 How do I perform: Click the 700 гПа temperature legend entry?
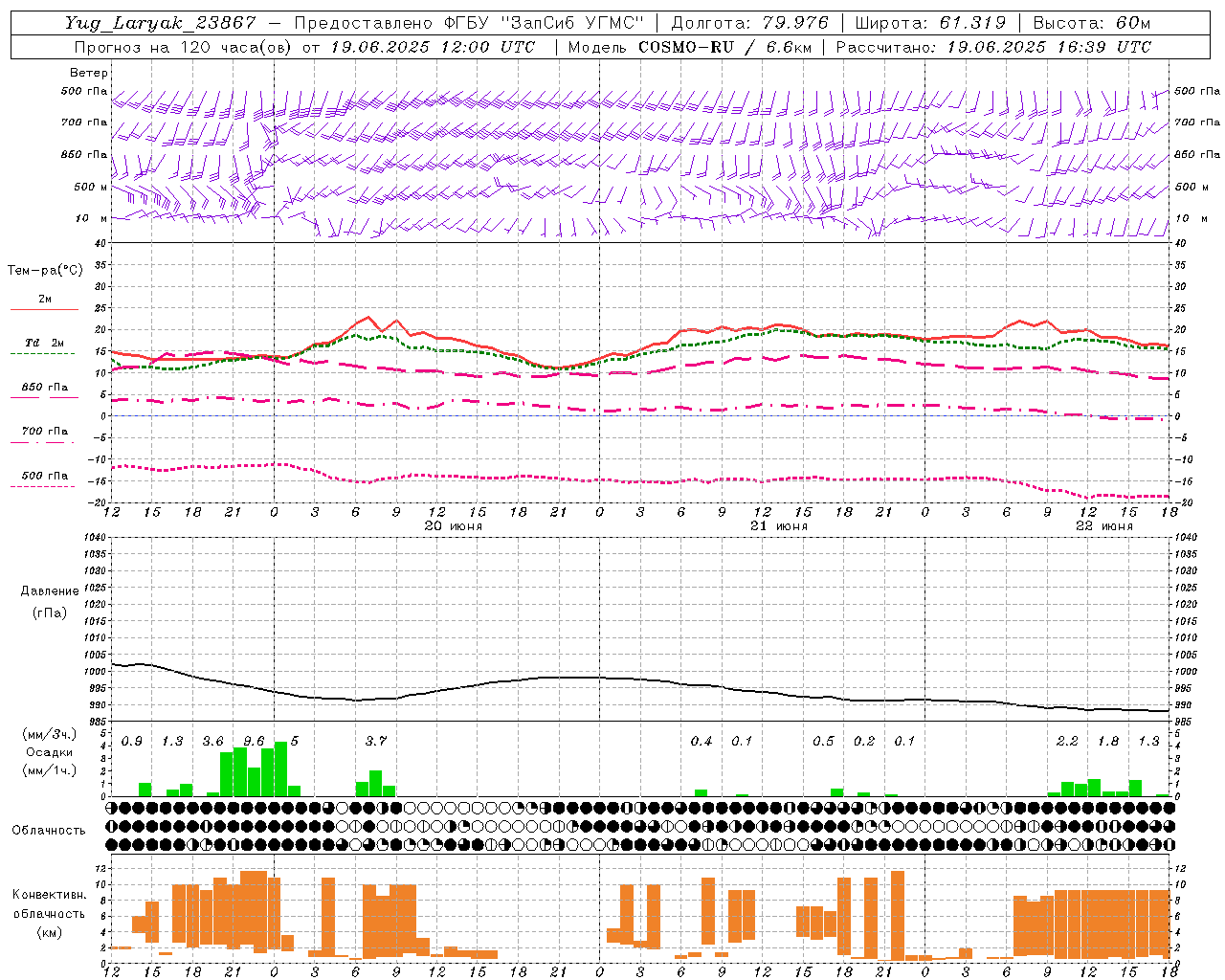click(44, 432)
